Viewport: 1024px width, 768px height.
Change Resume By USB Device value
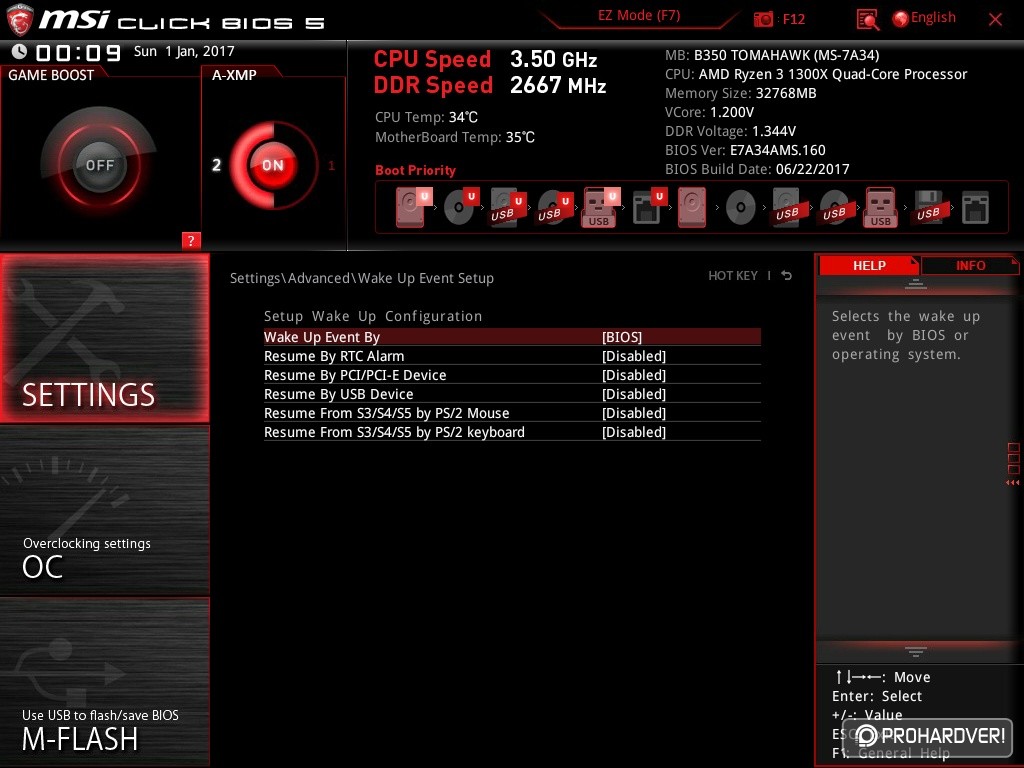pos(633,394)
